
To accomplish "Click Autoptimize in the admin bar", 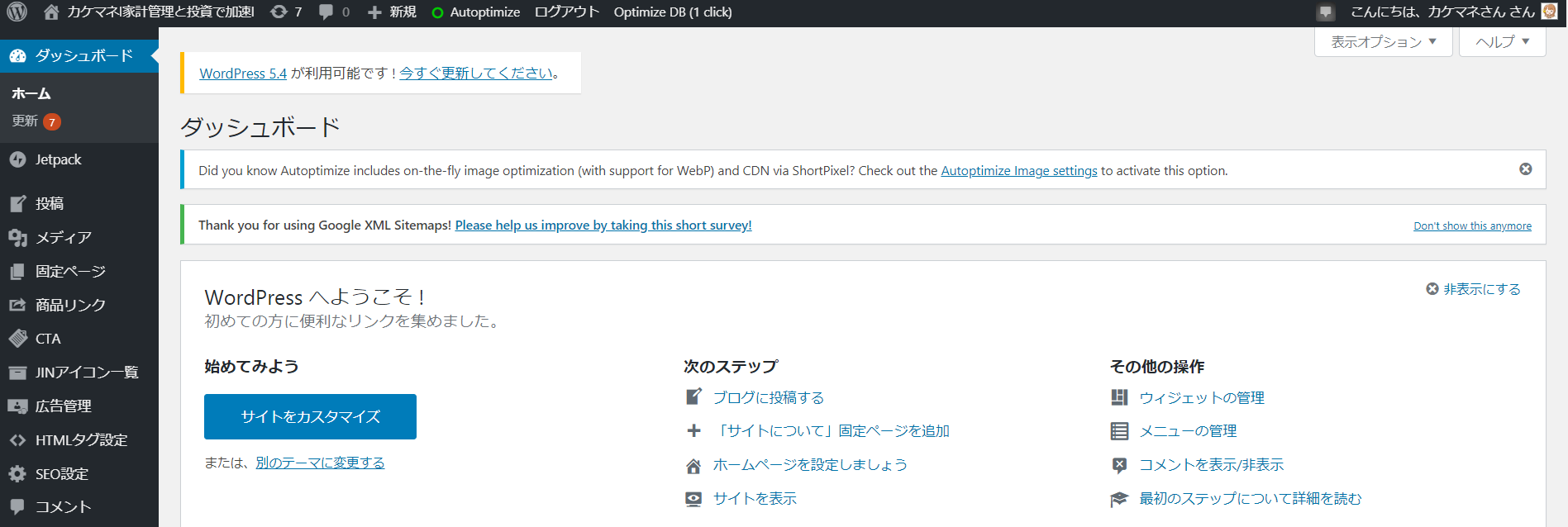I will (x=485, y=12).
